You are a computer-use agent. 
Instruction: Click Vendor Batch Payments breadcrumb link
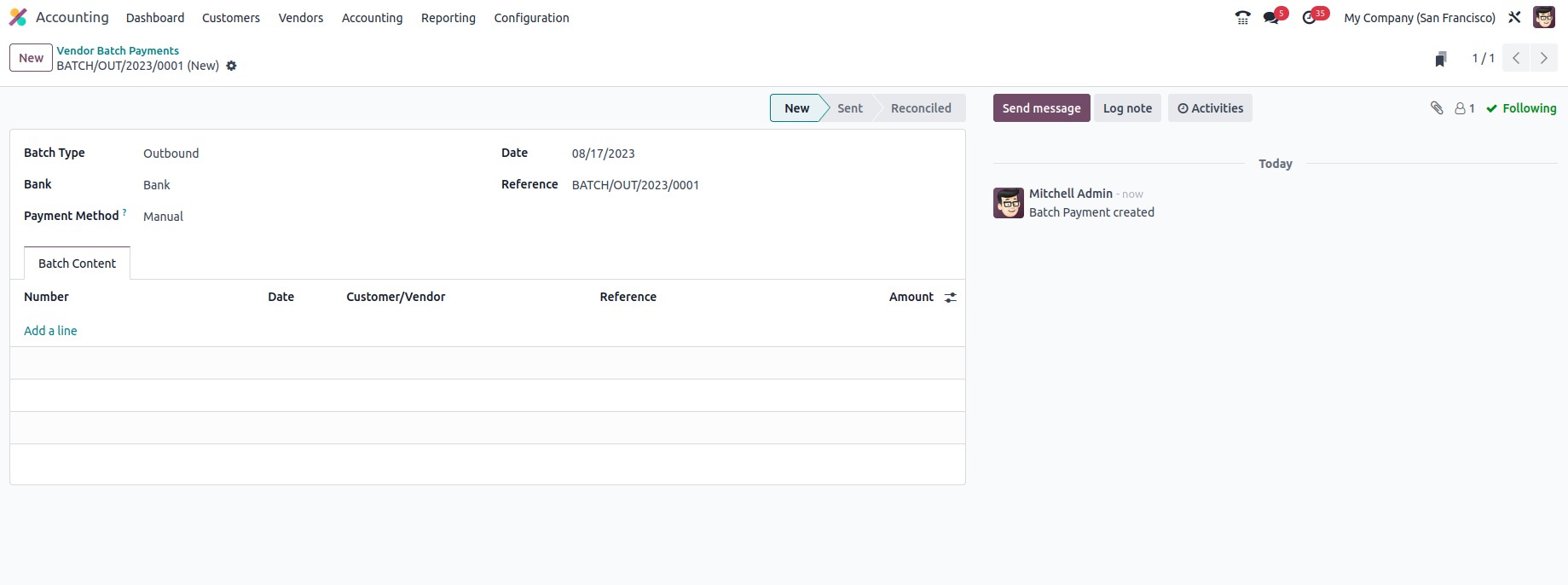118,50
